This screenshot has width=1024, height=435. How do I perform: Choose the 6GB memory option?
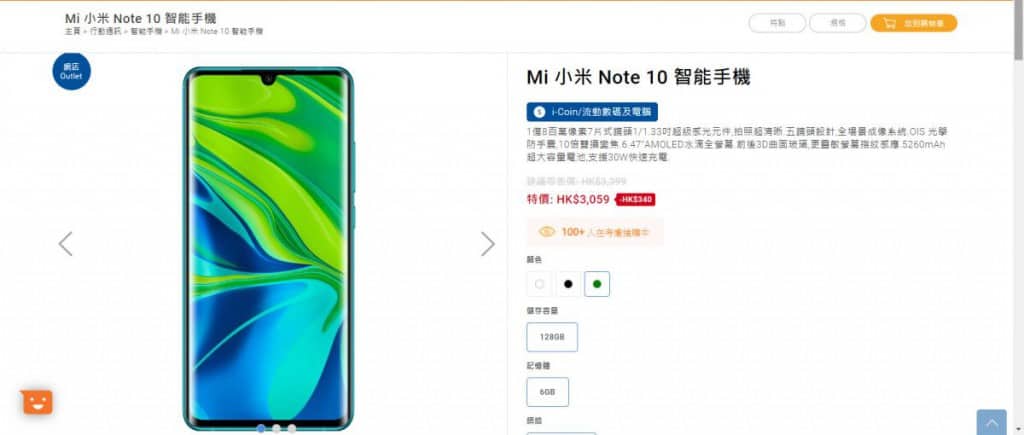[x=547, y=392]
